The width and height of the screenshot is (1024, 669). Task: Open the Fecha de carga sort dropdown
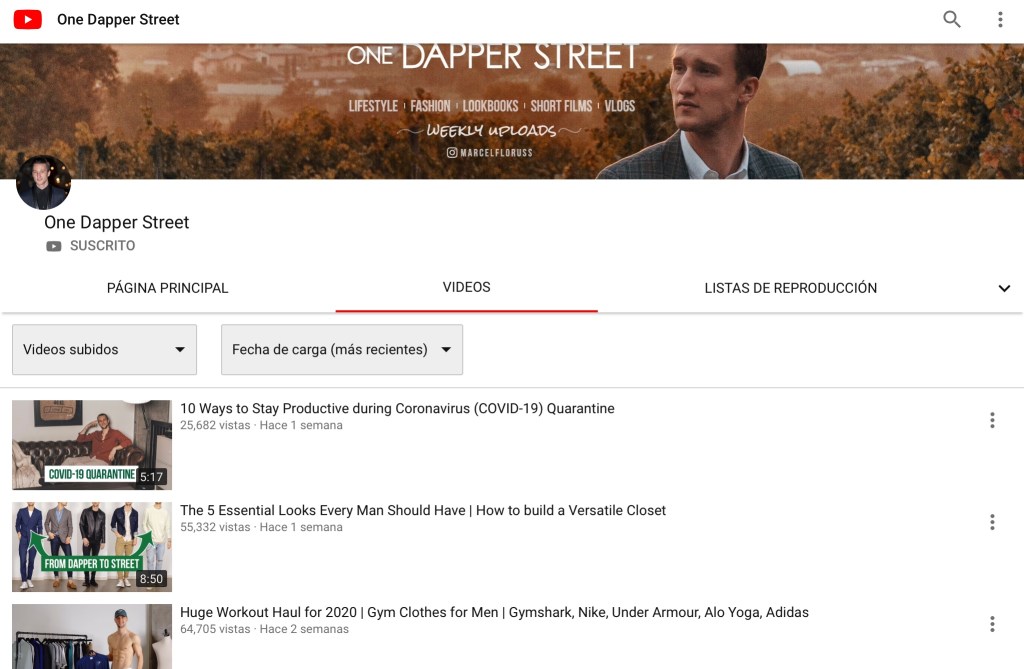click(x=341, y=350)
